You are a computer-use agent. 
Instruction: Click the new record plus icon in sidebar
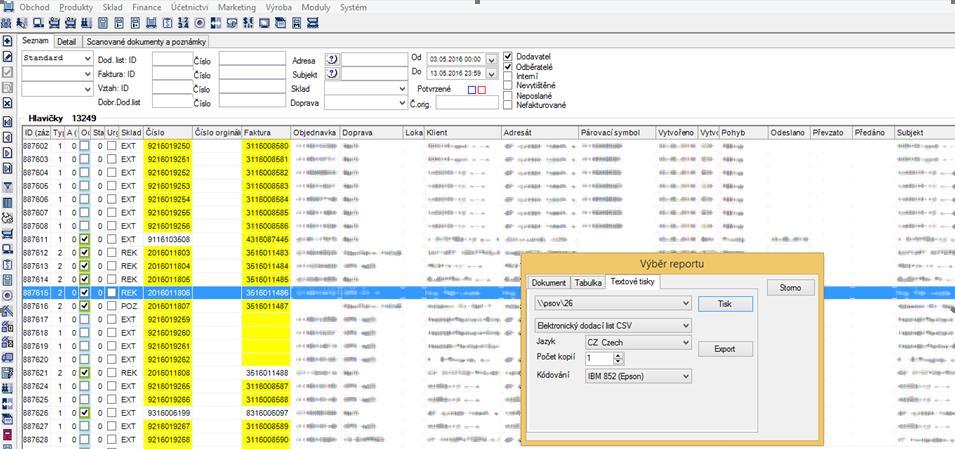coord(8,41)
